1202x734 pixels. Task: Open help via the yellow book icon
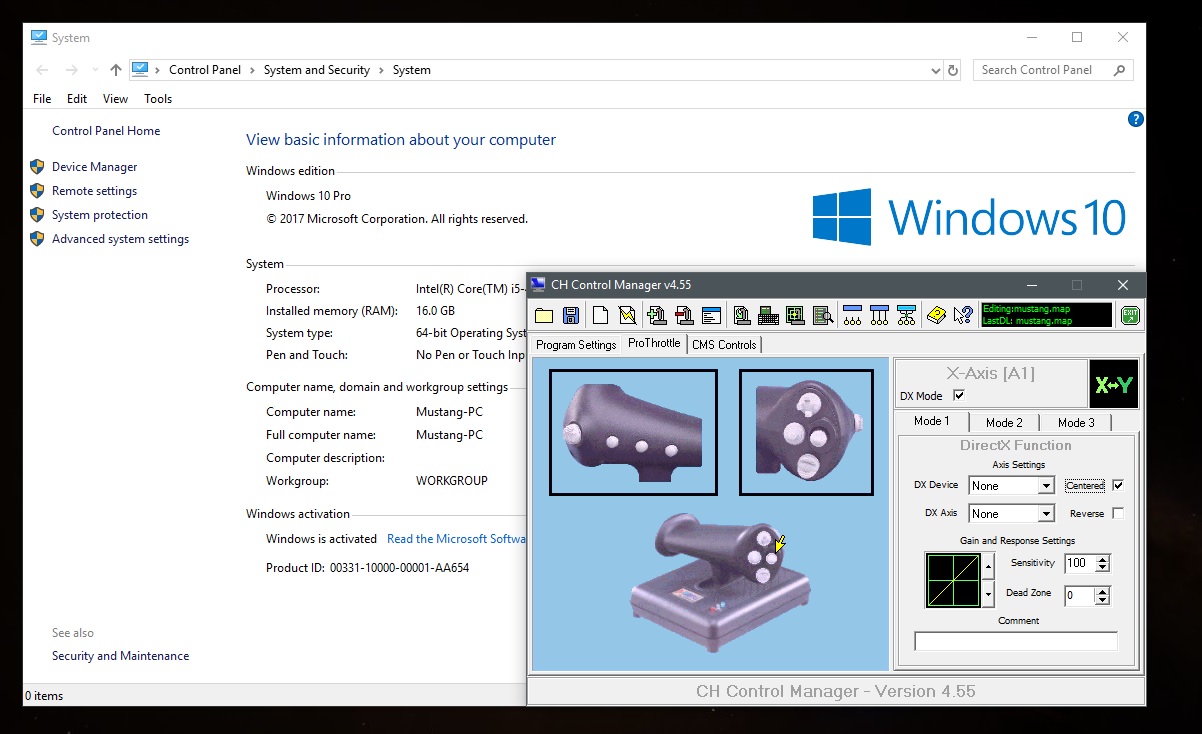point(936,316)
